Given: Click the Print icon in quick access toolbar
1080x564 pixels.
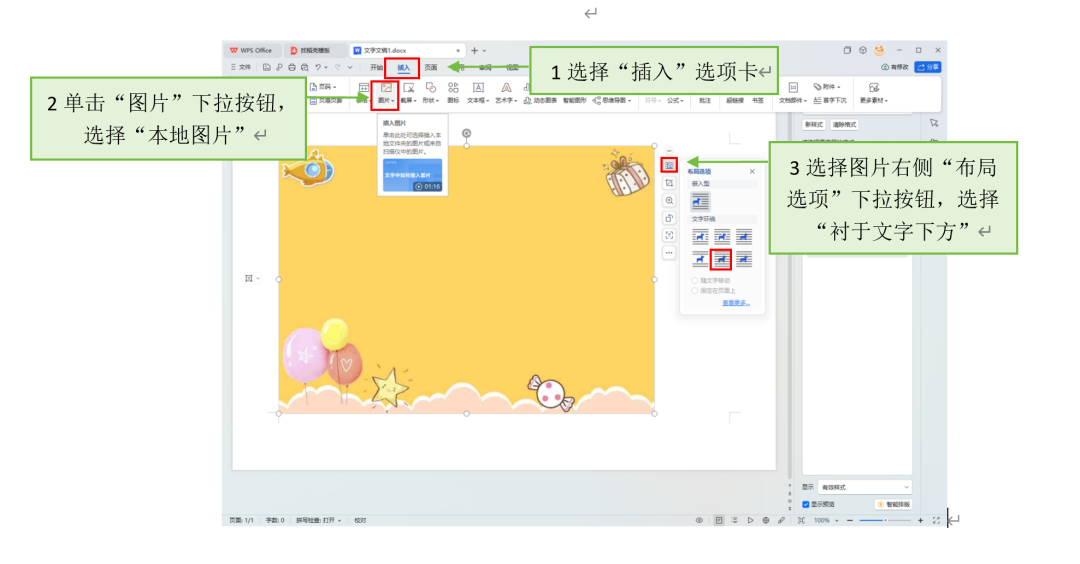Looking at the screenshot, I should pyautogui.click(x=292, y=67).
